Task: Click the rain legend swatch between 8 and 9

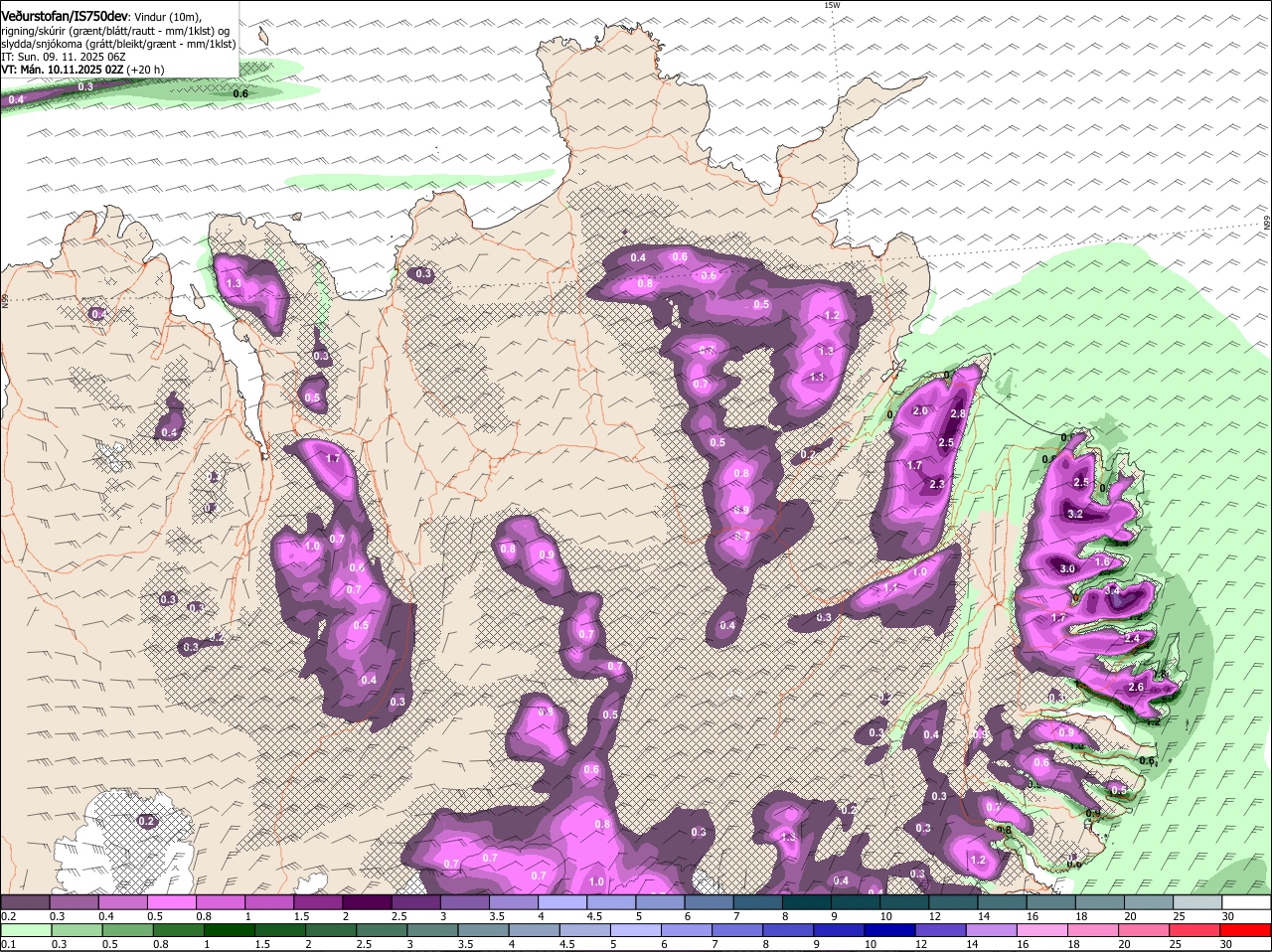Action: 790,930
